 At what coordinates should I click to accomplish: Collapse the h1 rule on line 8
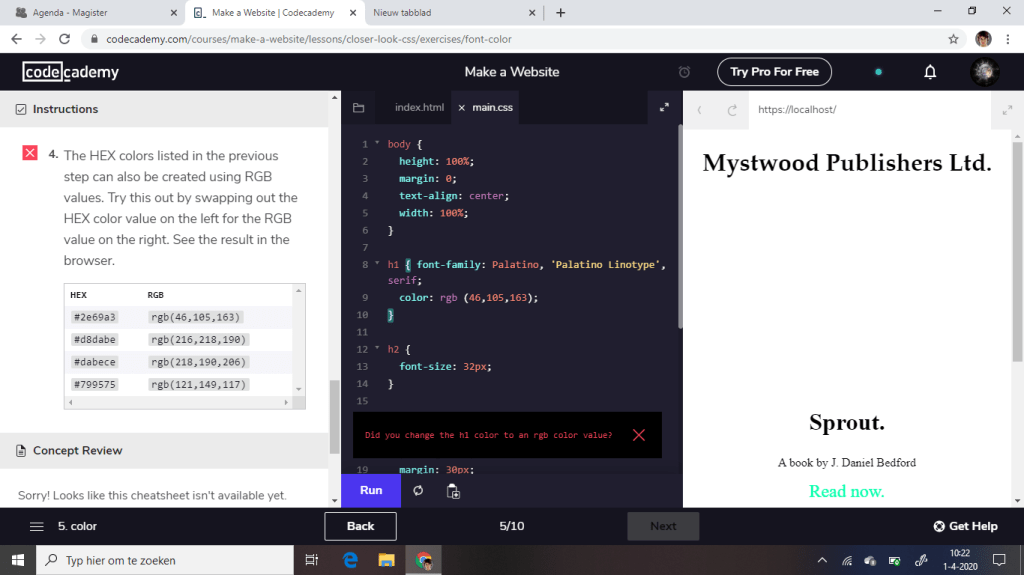click(377, 265)
